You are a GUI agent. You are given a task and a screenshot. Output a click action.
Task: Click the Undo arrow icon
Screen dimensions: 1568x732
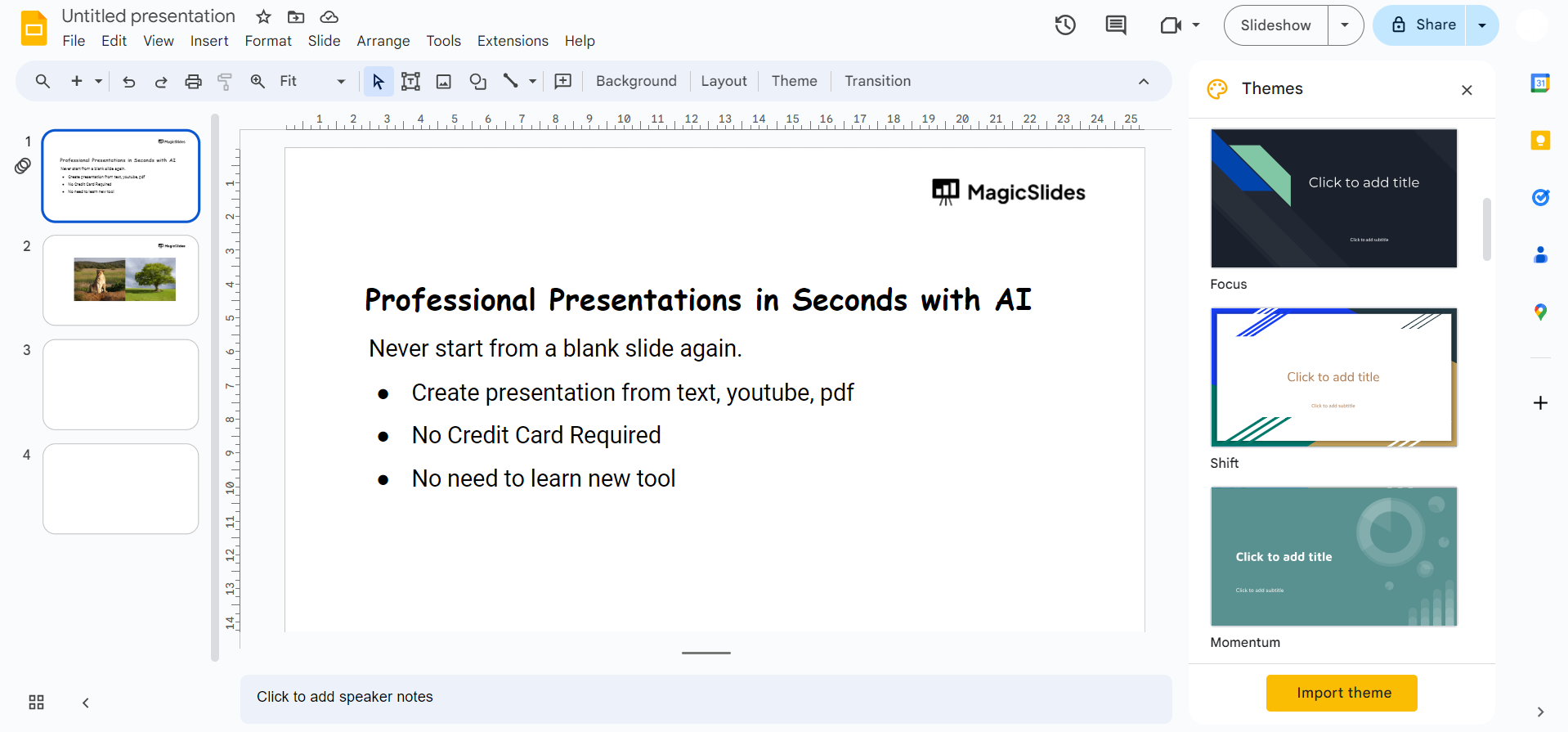[x=128, y=81]
